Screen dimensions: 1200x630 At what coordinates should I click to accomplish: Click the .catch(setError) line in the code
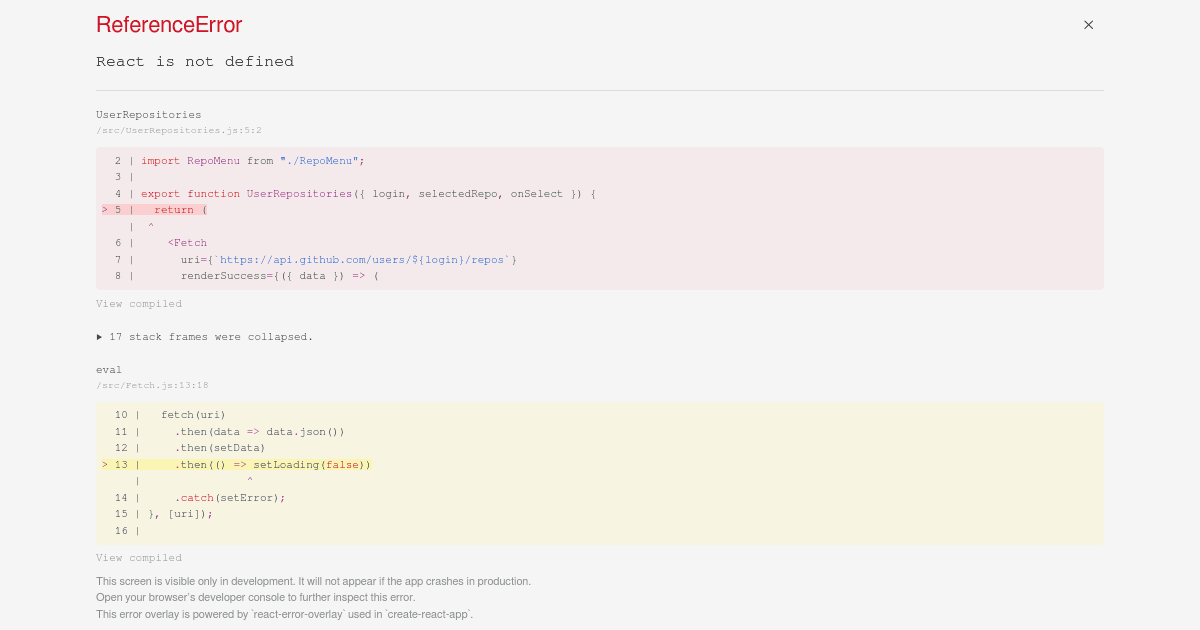(230, 497)
